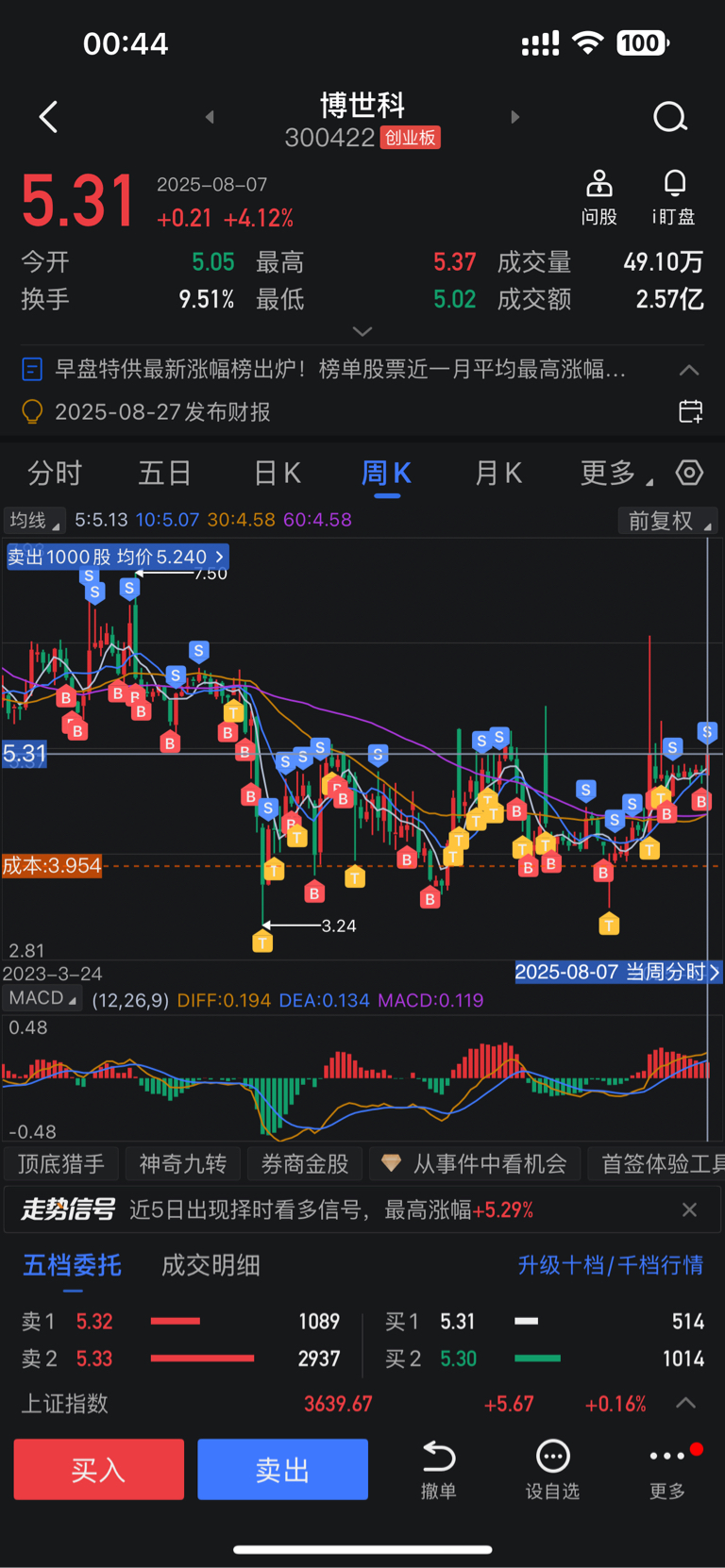Screen dimensions: 725x1568
Task: Open 当周分时 for 2025-08-07
Action: click(617, 972)
